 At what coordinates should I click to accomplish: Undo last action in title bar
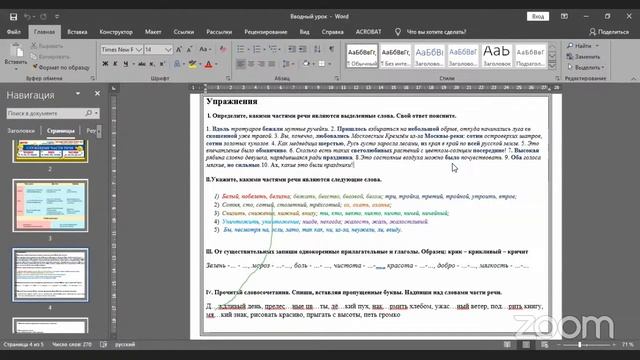(x=27, y=17)
